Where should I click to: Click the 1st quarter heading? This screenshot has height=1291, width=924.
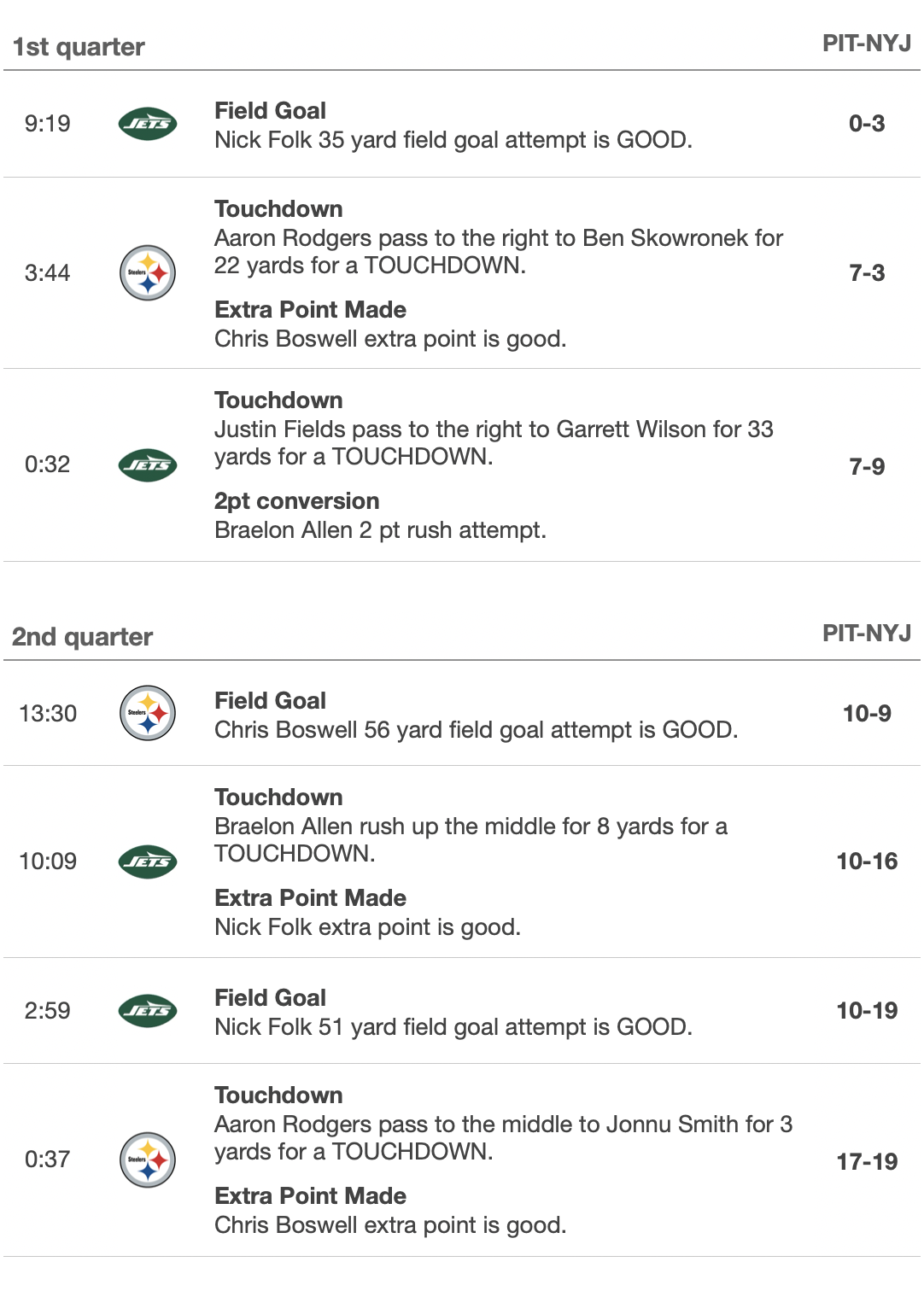click(x=79, y=47)
